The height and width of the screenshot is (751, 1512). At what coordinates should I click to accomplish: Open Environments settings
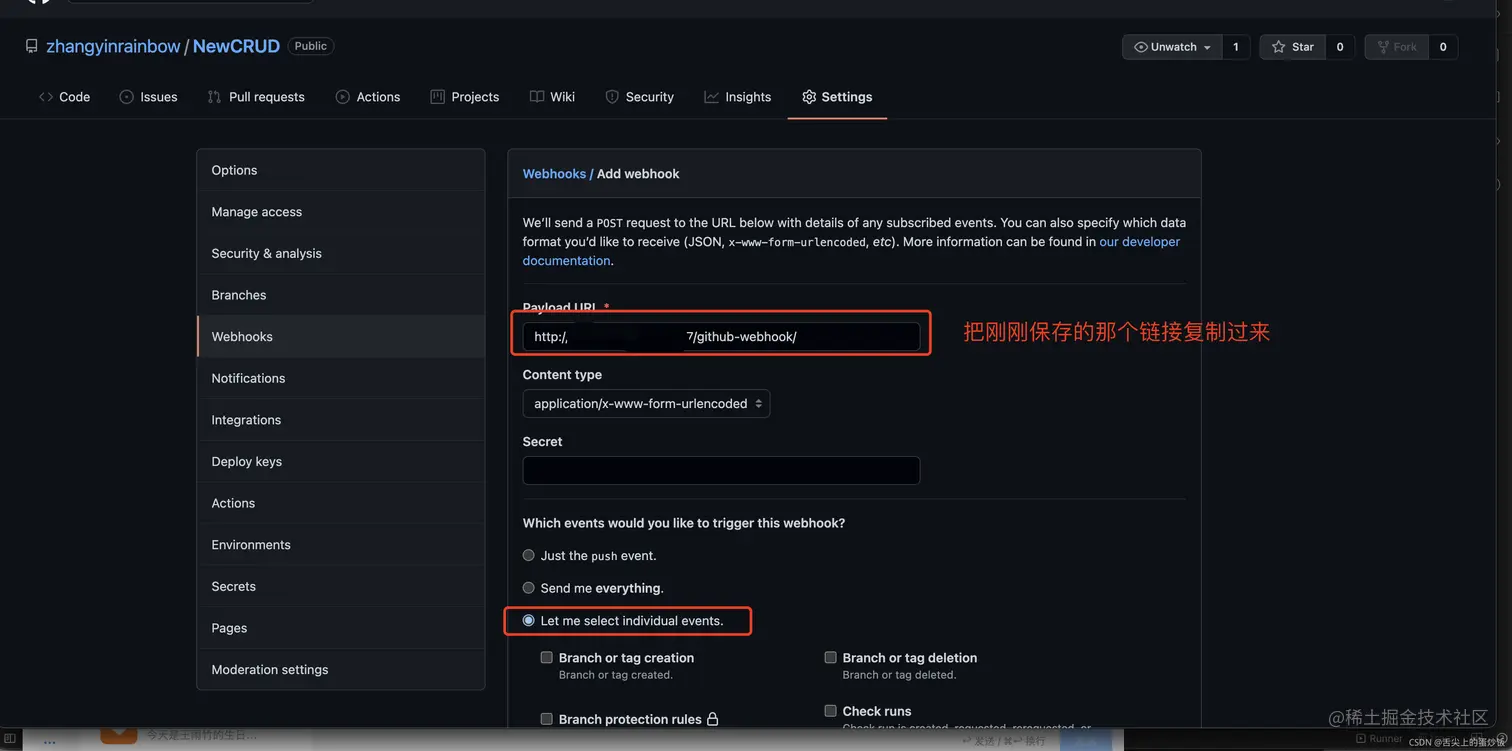(x=341, y=545)
